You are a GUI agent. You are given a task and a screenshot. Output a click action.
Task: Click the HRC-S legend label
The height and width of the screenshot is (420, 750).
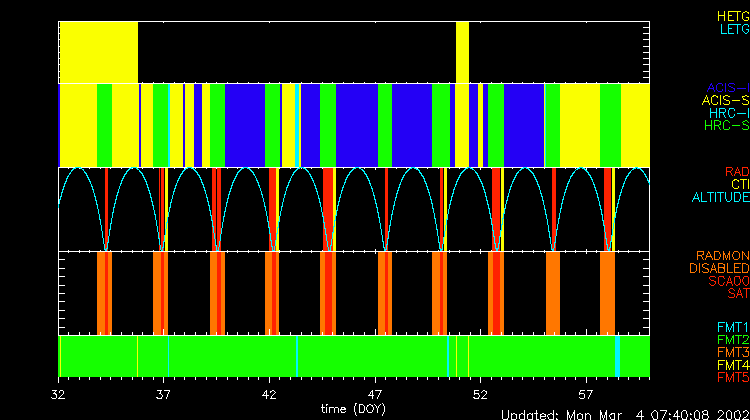(x=725, y=127)
